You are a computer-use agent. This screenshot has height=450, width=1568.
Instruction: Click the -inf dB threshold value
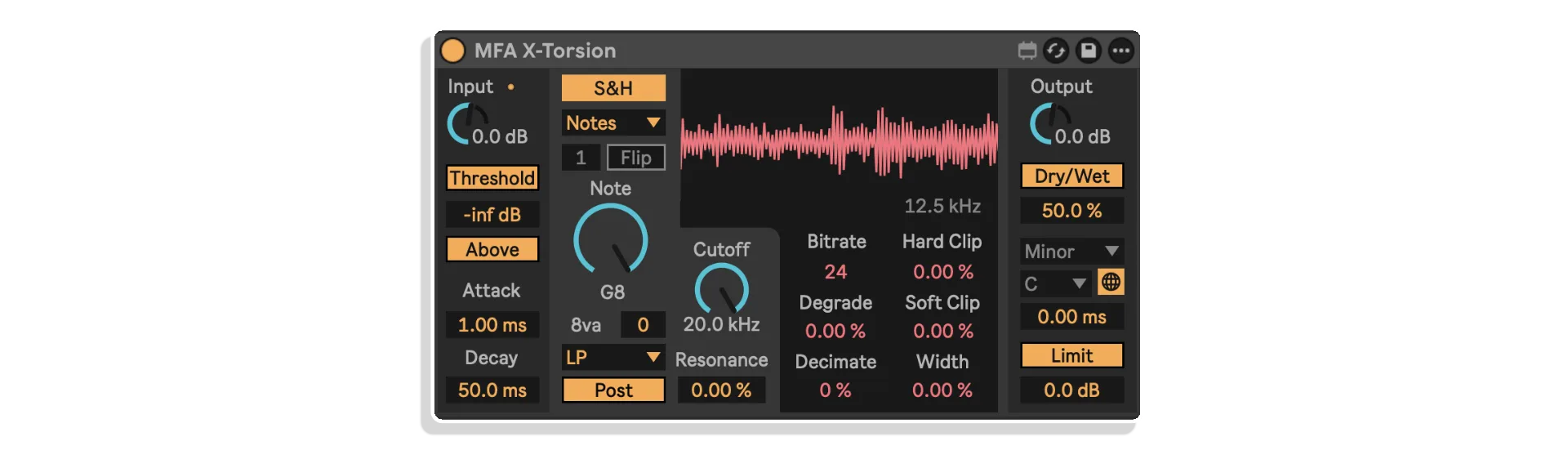point(492,215)
